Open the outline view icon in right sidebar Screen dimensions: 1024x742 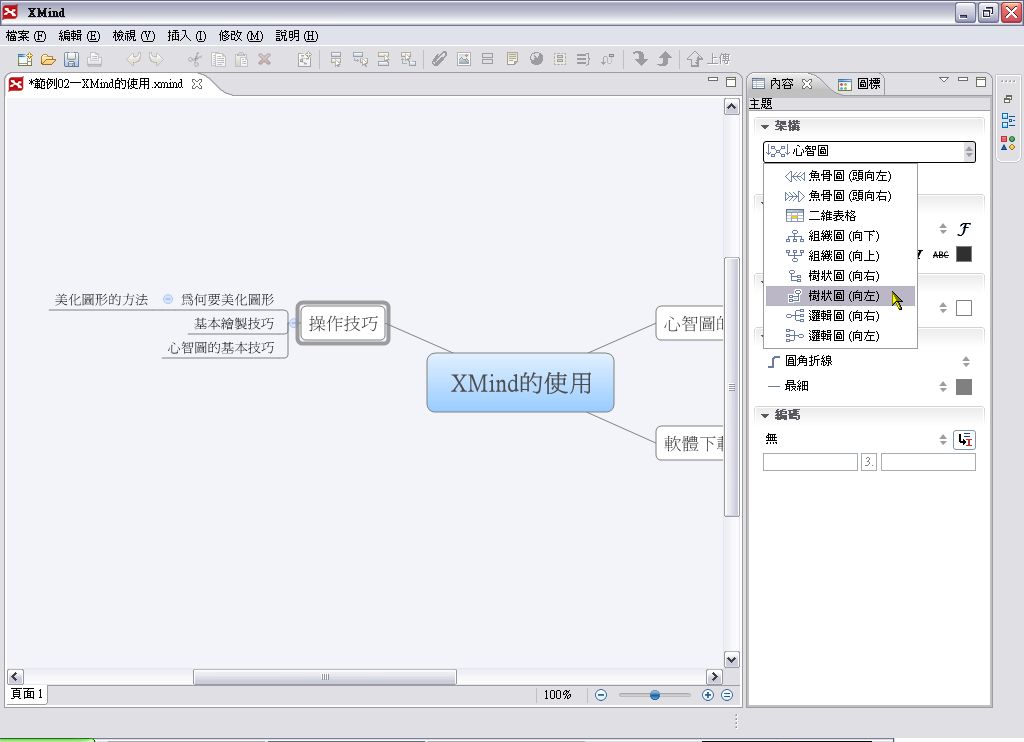pyautogui.click(x=1008, y=121)
